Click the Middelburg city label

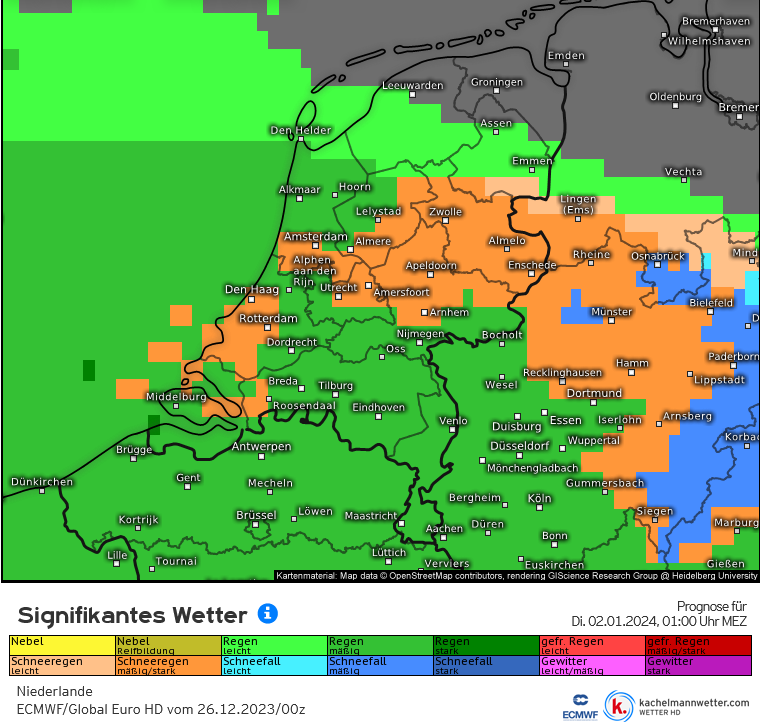tap(176, 397)
